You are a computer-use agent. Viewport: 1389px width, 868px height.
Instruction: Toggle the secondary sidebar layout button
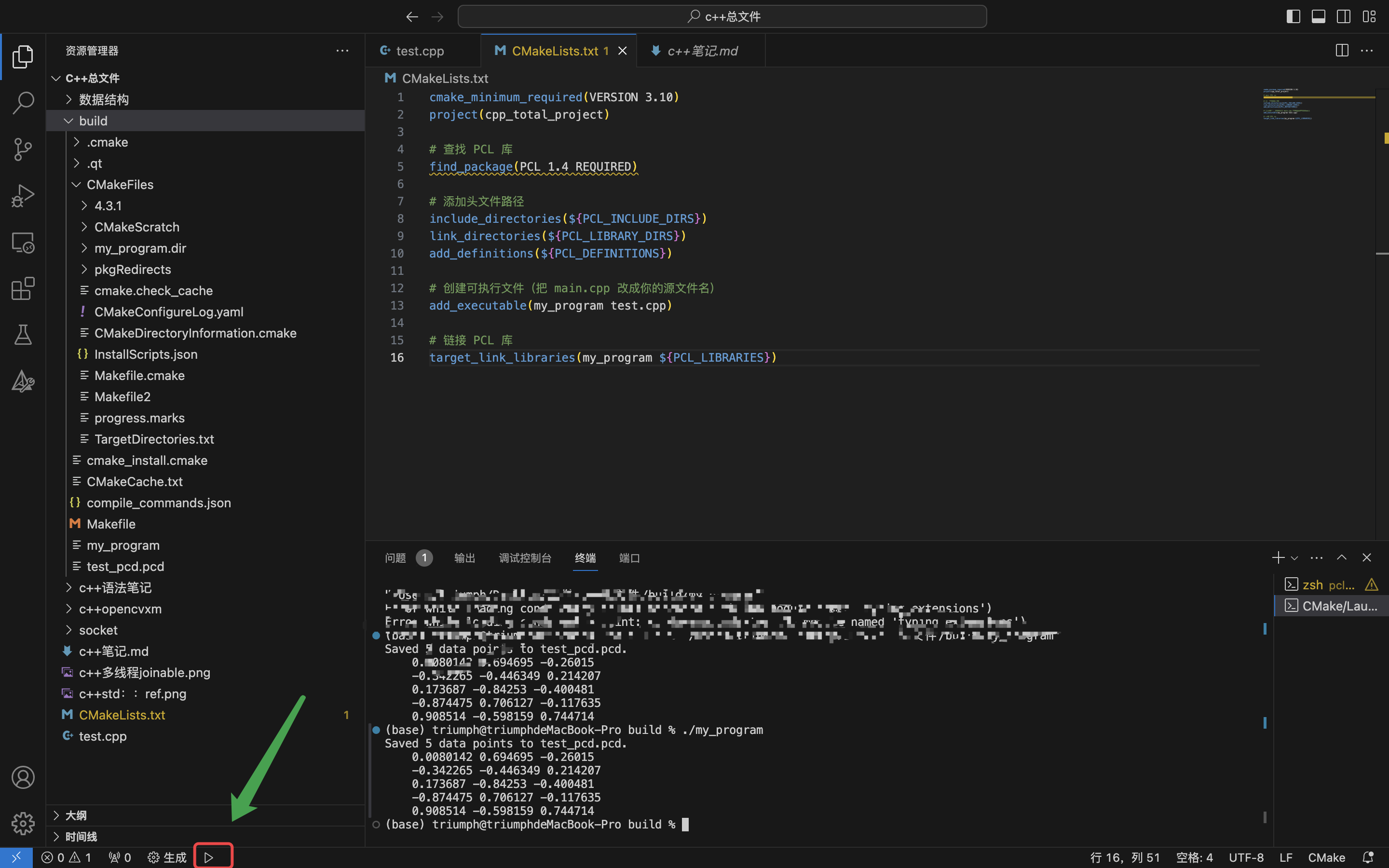(x=1343, y=17)
